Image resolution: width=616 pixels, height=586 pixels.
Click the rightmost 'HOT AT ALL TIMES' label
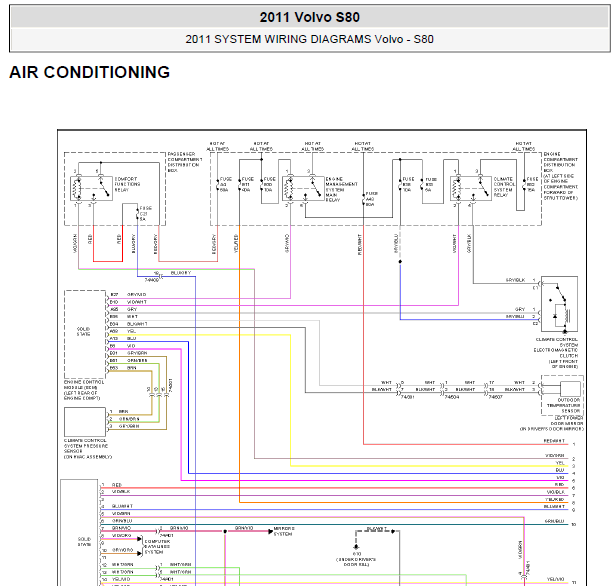pos(523,146)
